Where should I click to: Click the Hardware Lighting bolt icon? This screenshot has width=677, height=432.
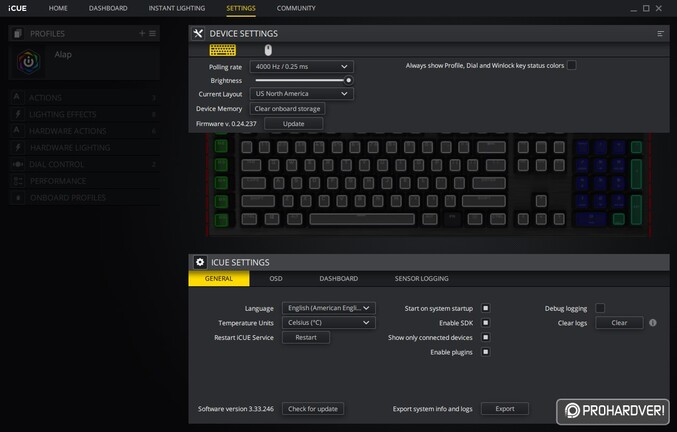tap(18, 147)
